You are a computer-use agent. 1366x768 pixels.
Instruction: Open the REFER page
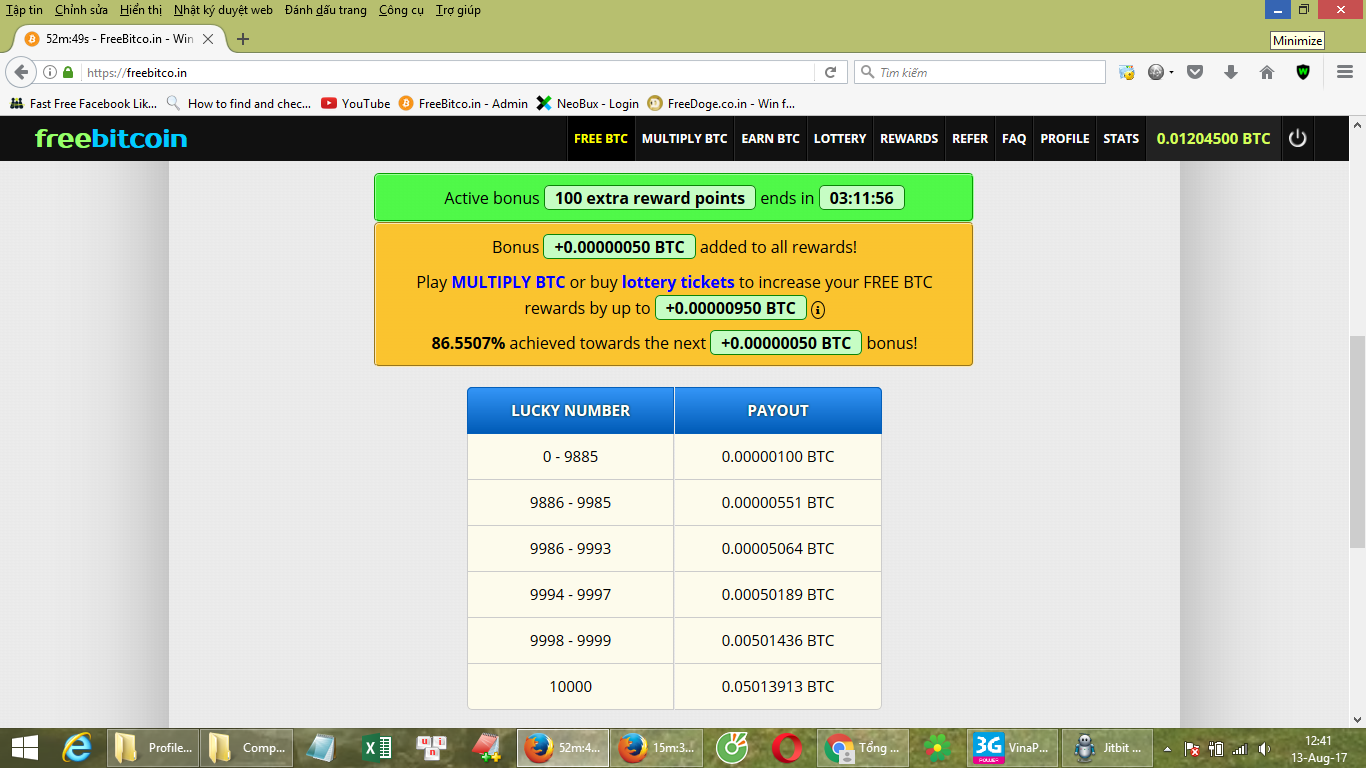(x=970, y=138)
